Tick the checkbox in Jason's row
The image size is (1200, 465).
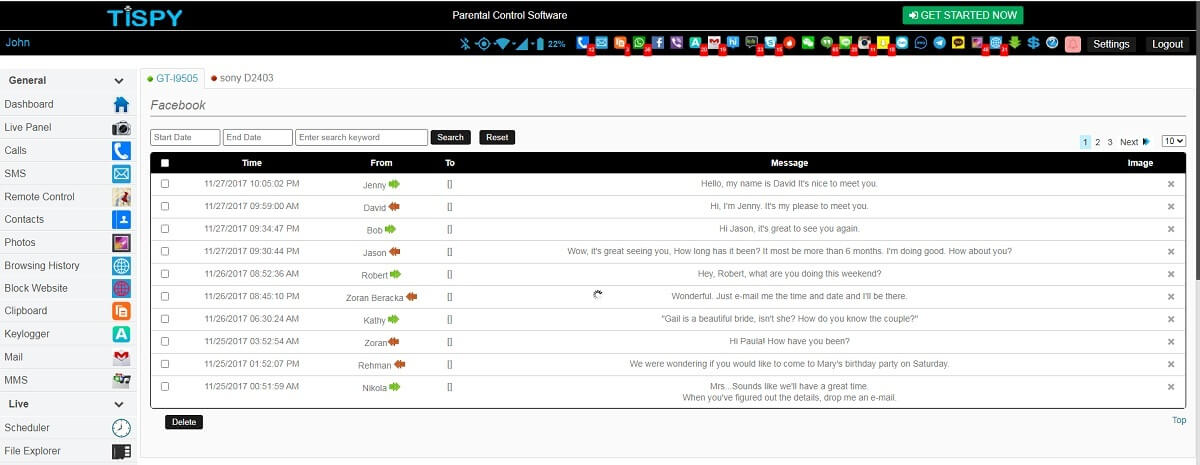point(165,251)
